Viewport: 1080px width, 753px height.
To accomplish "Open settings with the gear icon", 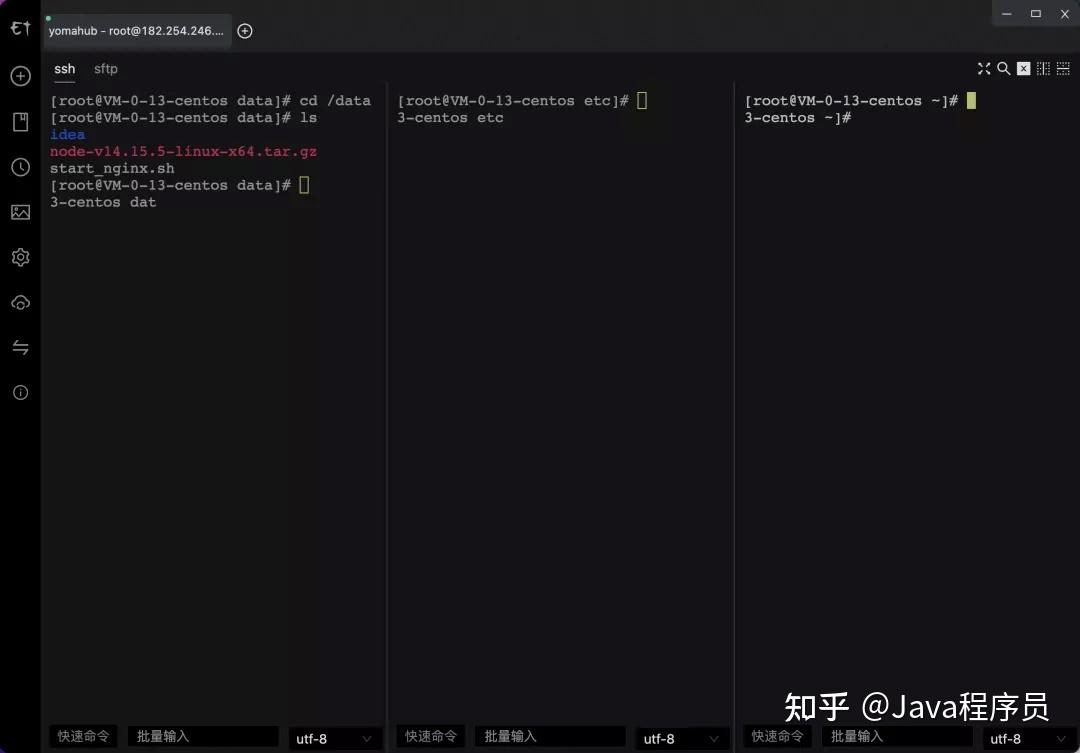I will 20,257.
